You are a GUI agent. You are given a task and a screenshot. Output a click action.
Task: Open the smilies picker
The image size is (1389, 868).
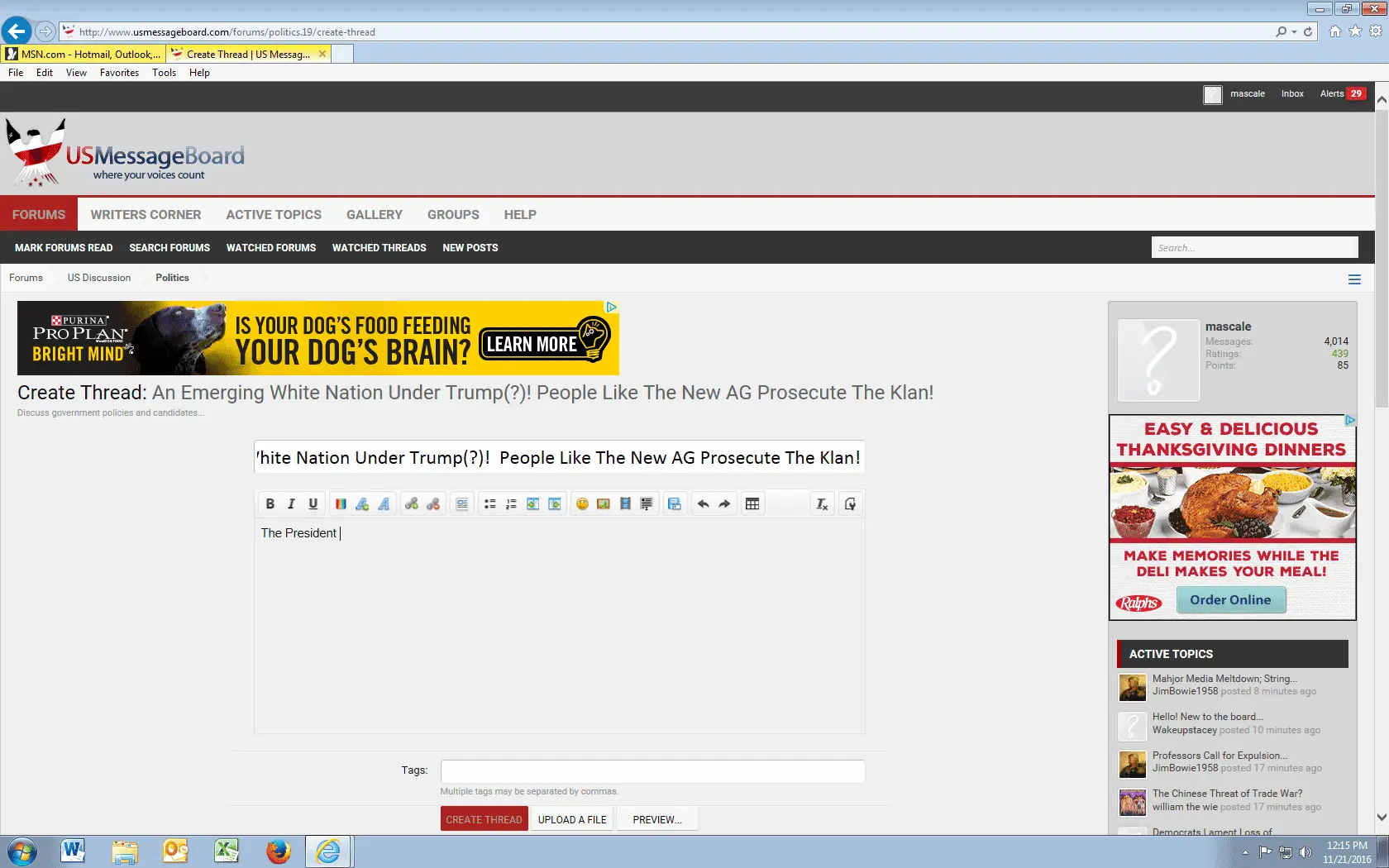pos(582,503)
